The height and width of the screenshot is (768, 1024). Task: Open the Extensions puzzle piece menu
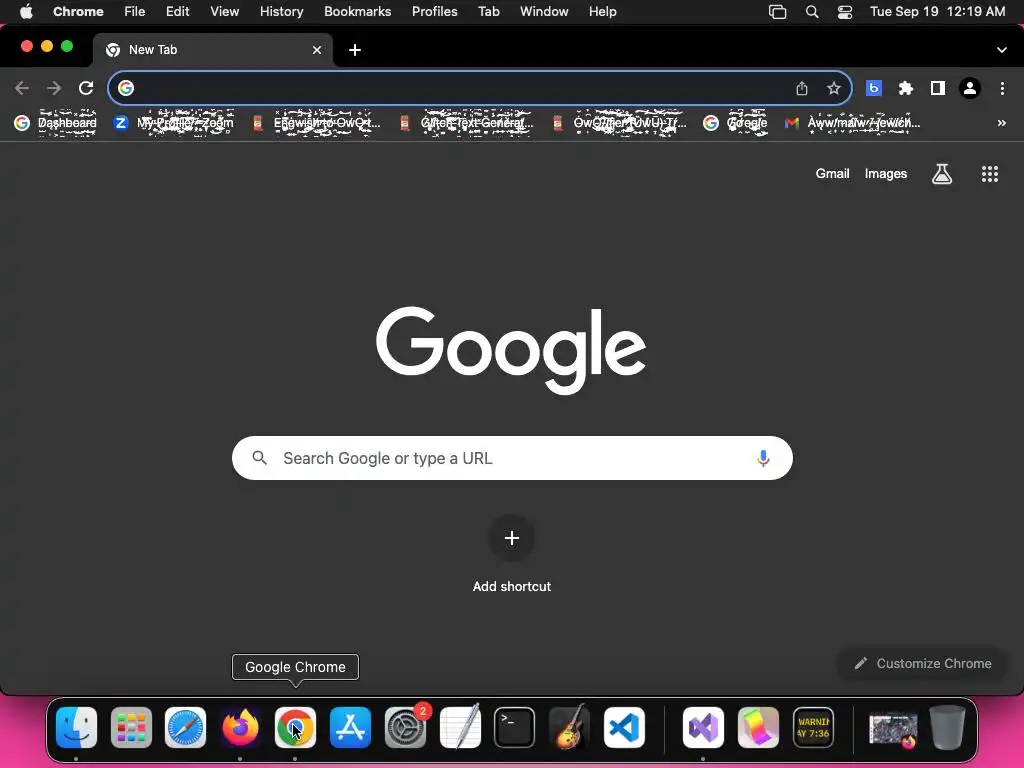click(x=906, y=88)
